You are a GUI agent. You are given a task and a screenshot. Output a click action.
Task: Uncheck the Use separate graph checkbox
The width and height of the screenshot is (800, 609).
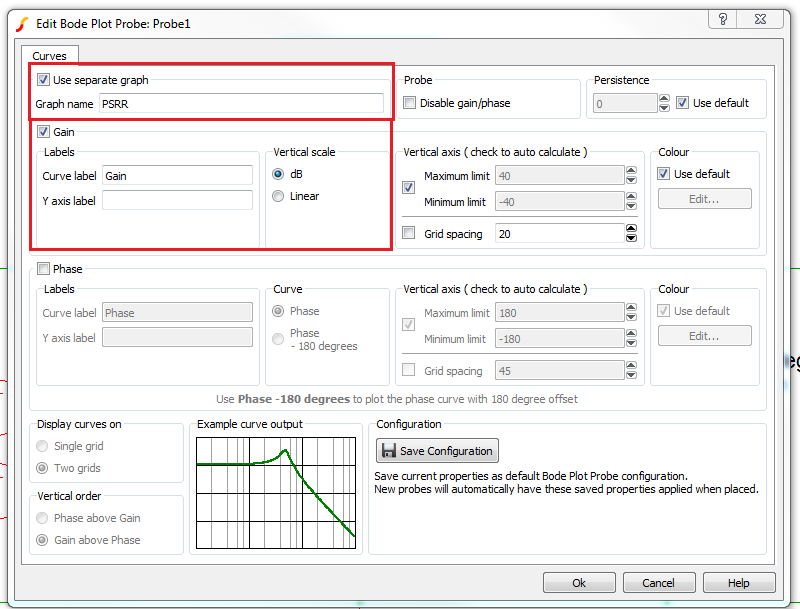[x=43, y=80]
